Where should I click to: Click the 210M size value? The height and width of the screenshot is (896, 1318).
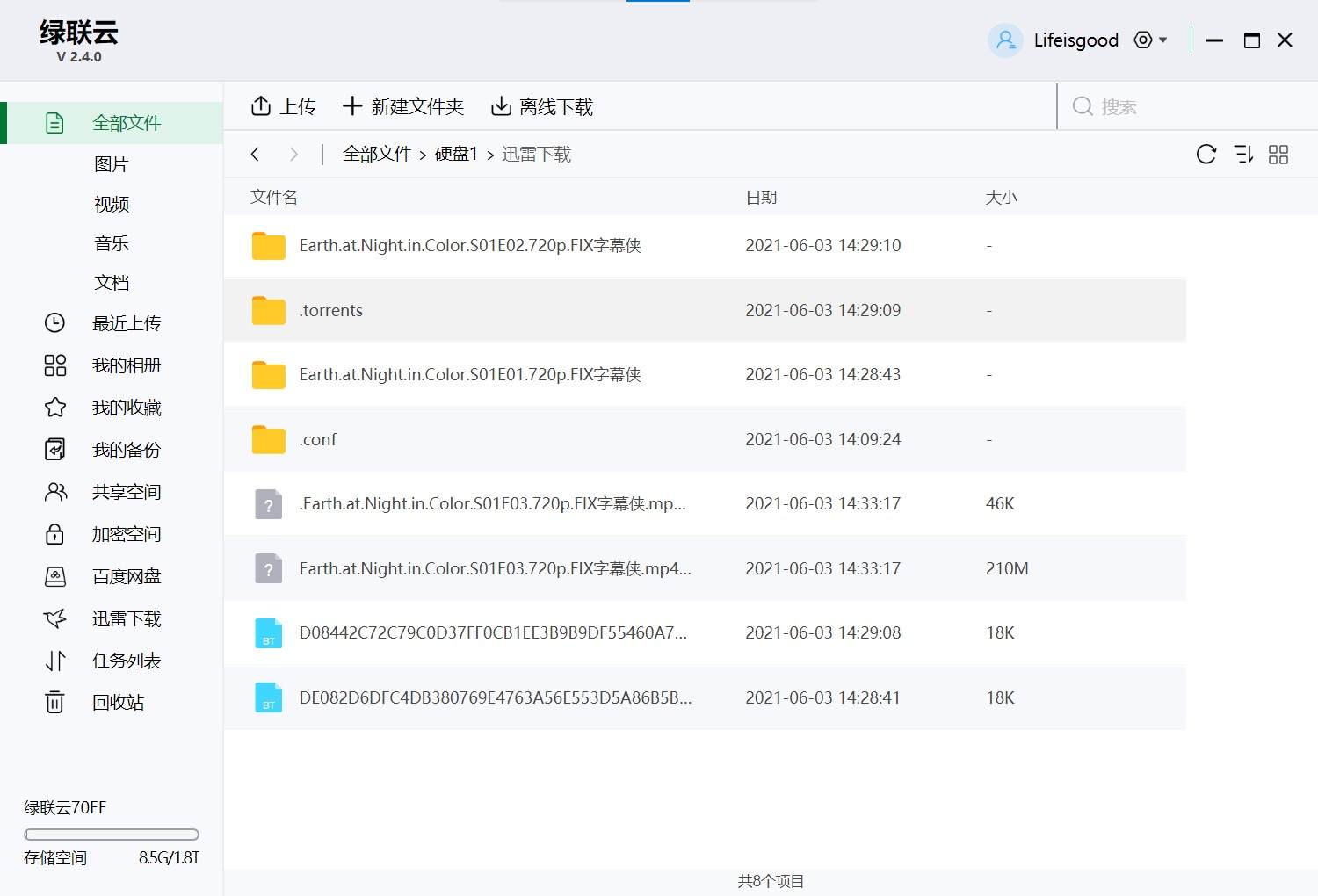pos(1007,568)
